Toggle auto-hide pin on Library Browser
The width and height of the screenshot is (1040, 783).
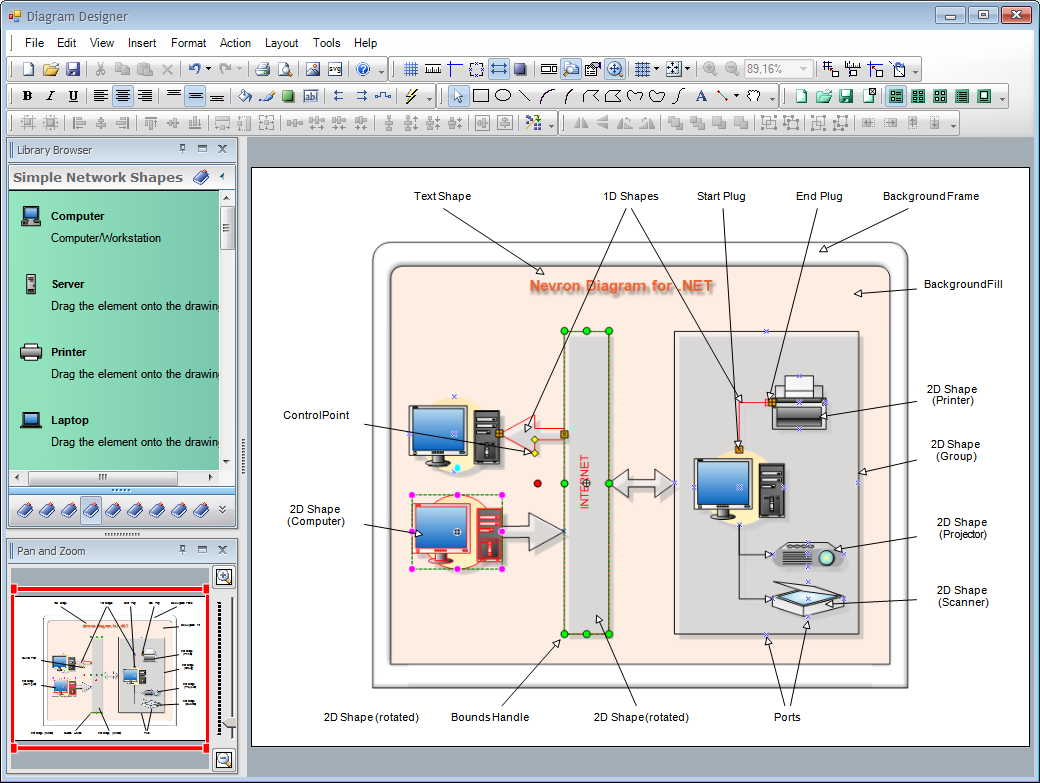click(x=182, y=149)
